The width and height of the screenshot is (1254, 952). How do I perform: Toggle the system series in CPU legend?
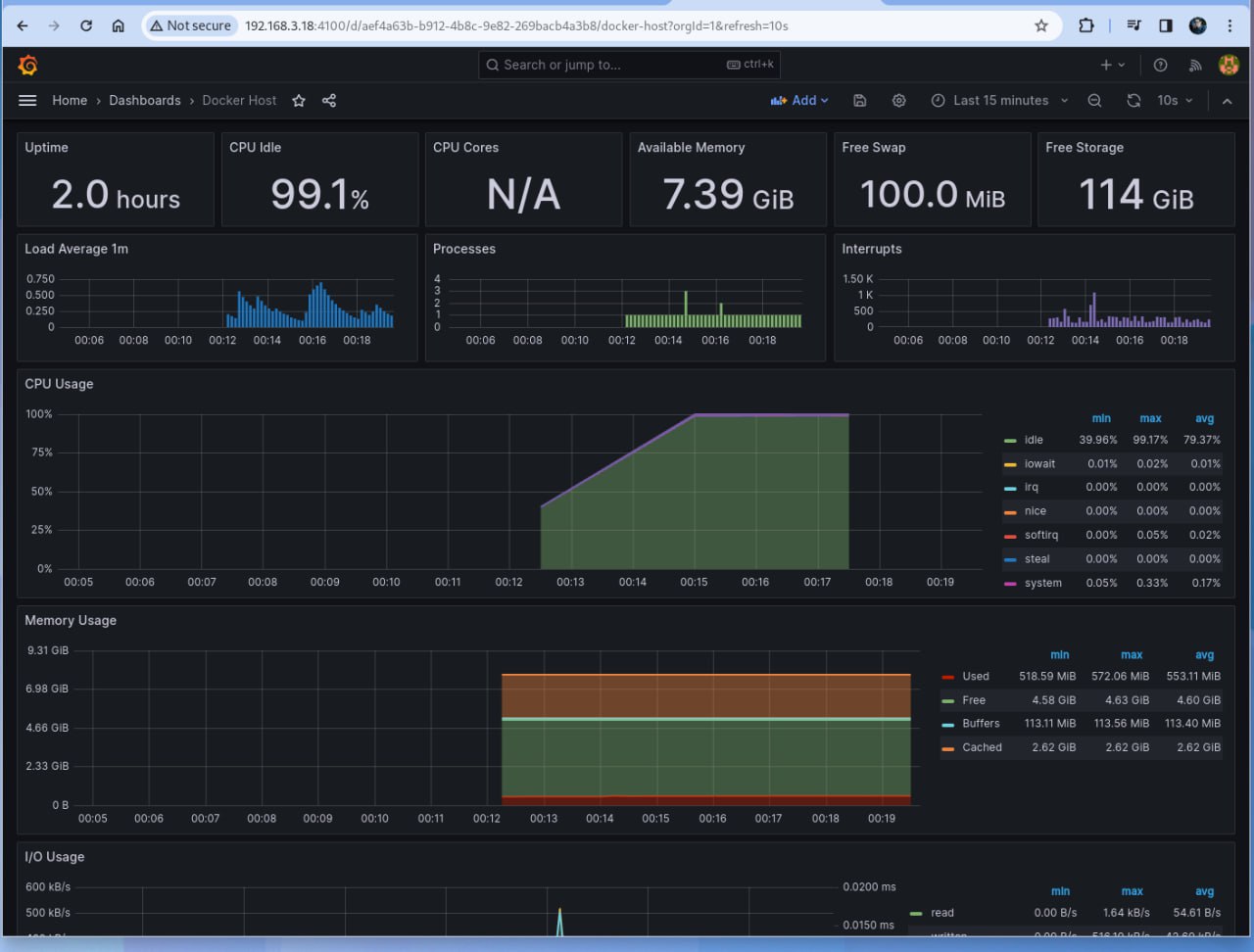tap(1042, 583)
